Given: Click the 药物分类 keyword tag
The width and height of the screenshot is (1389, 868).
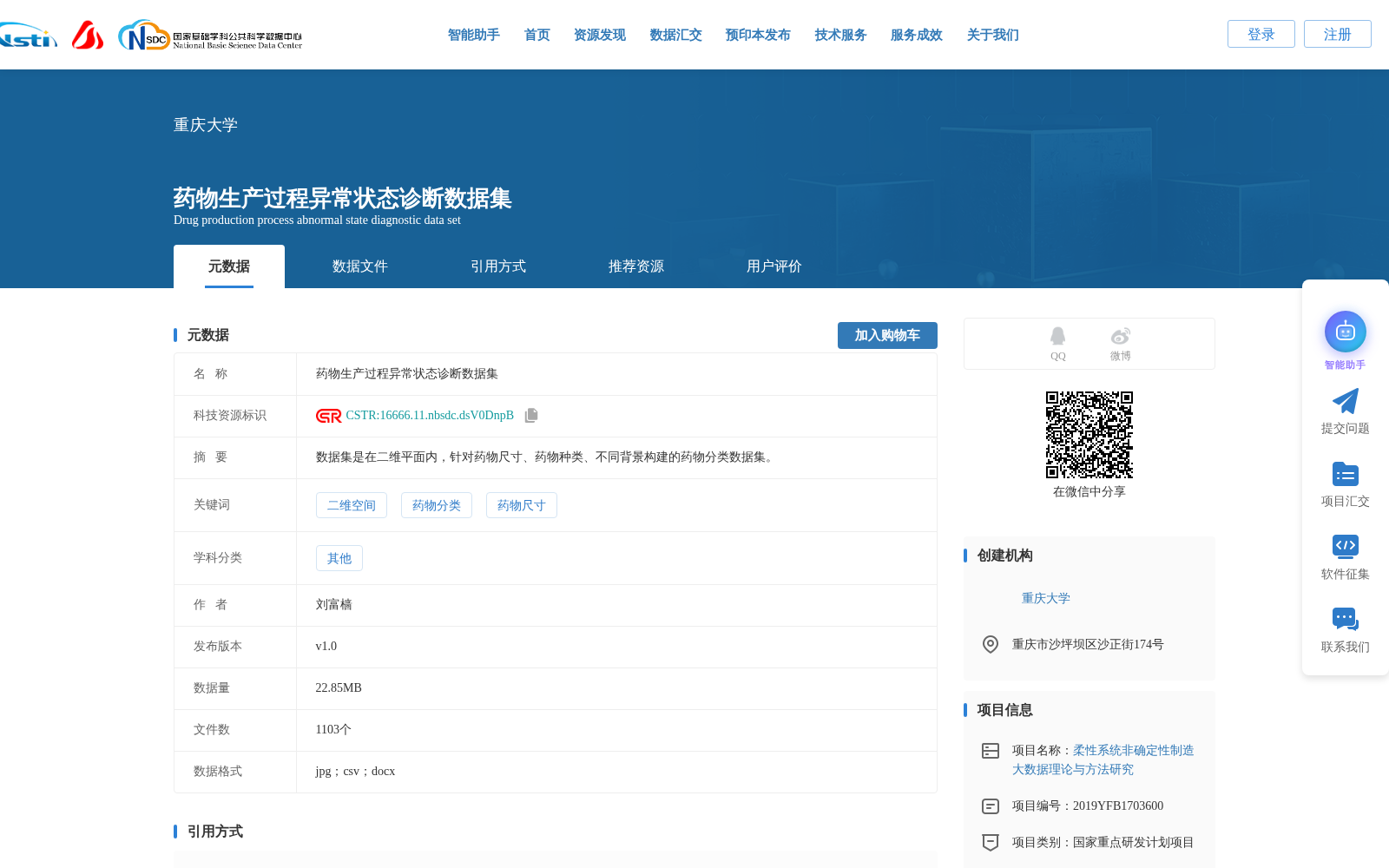Looking at the screenshot, I should 437,505.
